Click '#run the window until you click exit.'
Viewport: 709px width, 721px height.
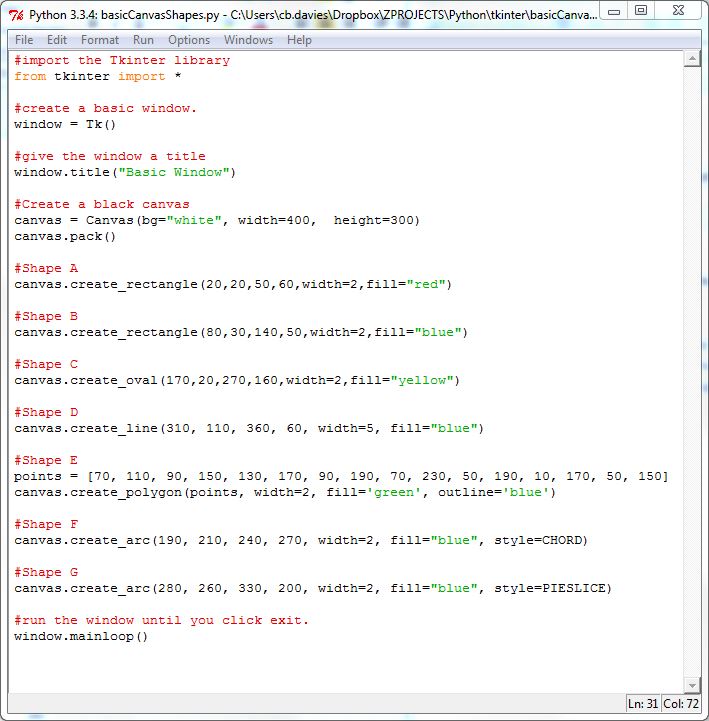click(161, 621)
